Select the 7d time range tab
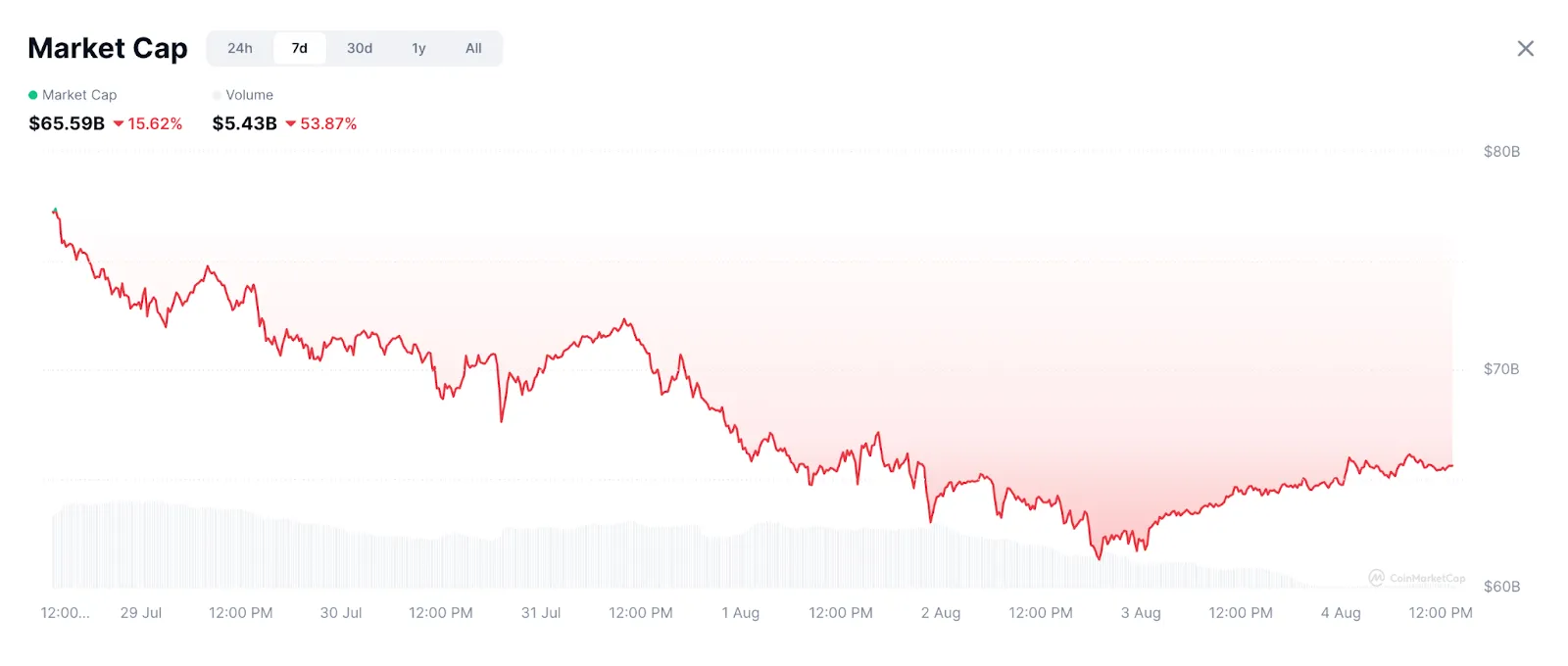1568x666 pixels. click(x=300, y=48)
